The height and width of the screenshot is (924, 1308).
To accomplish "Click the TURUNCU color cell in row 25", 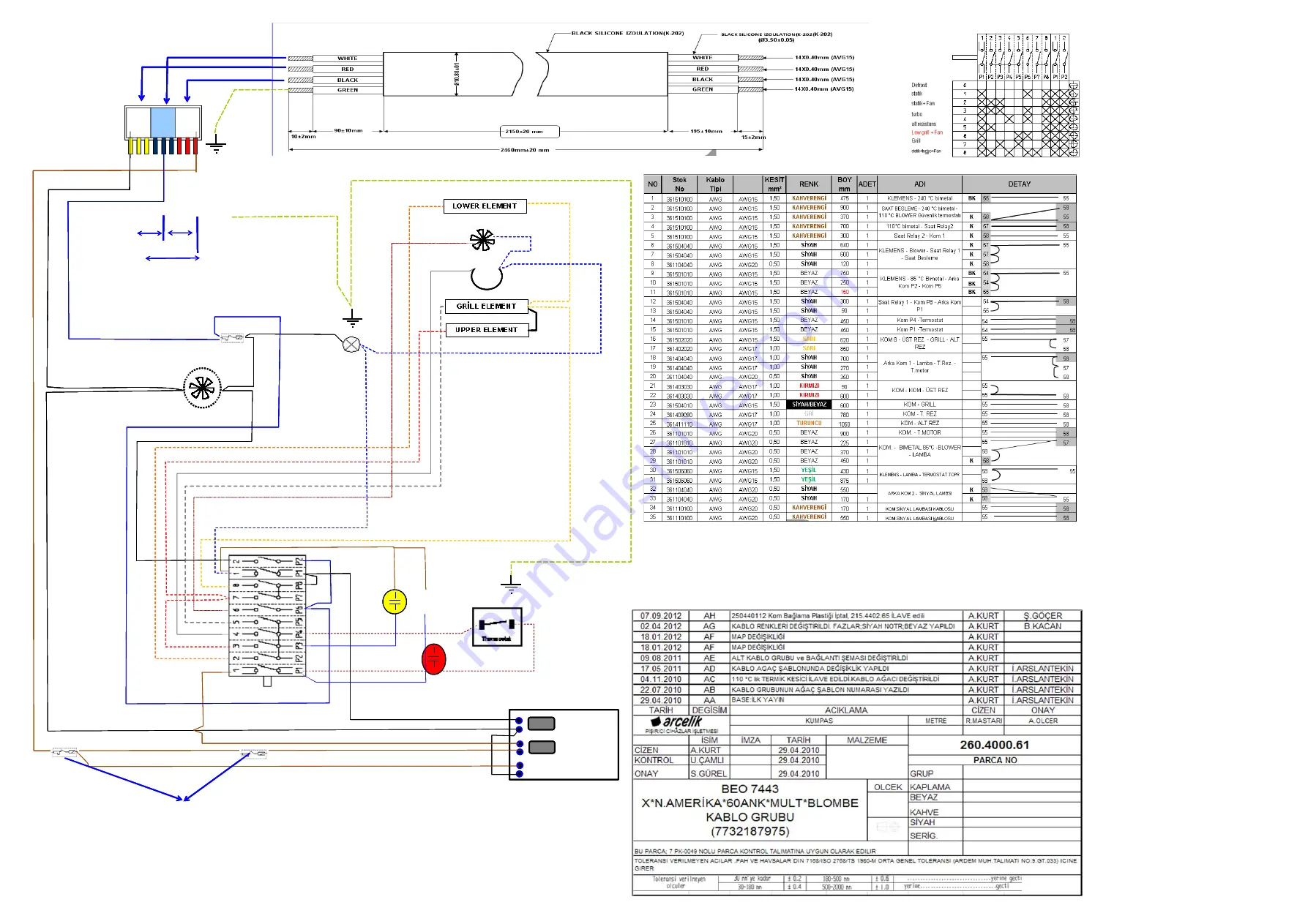I will (809, 424).
